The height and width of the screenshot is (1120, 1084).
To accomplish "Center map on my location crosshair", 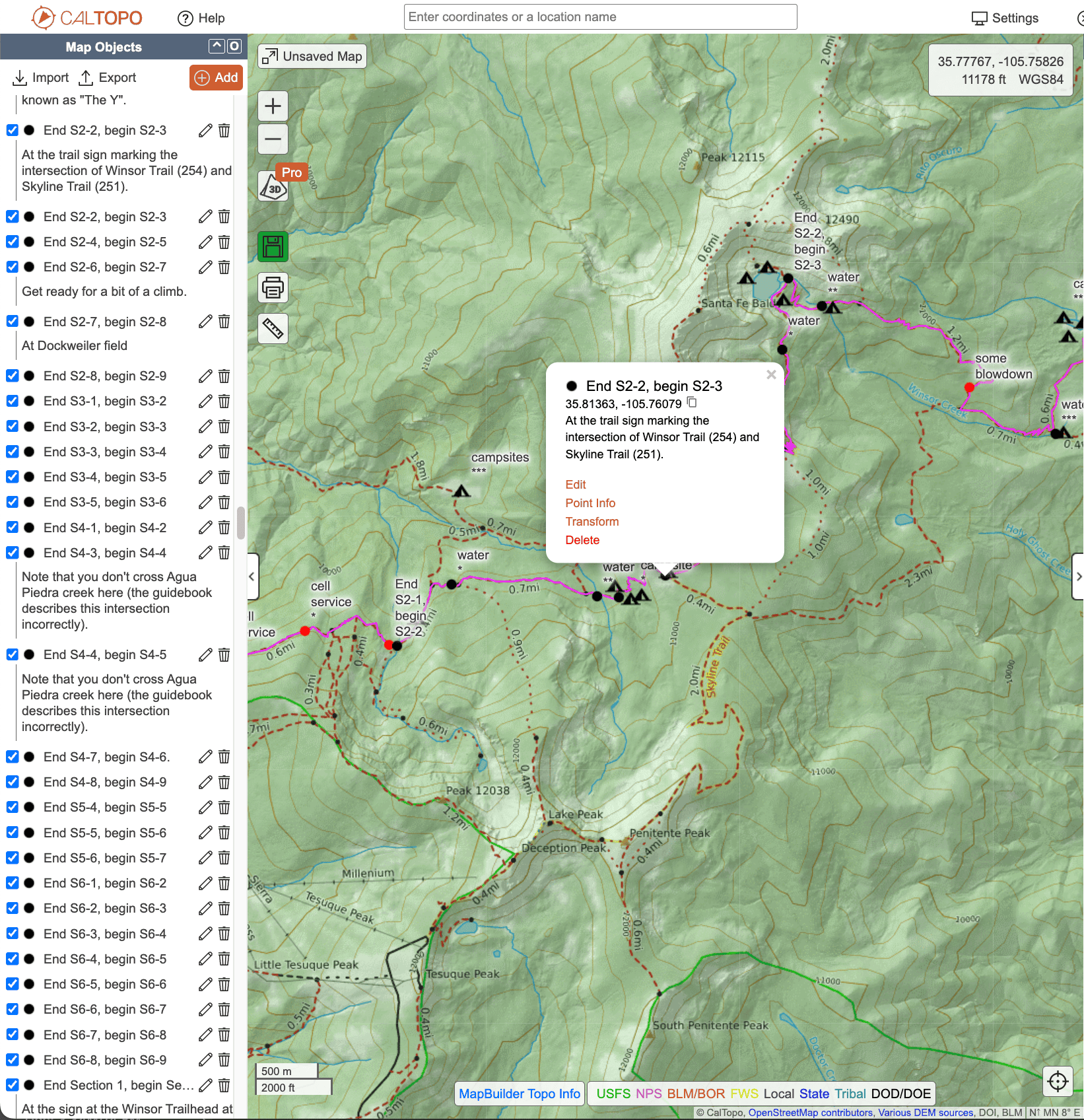I will click(x=1058, y=1082).
